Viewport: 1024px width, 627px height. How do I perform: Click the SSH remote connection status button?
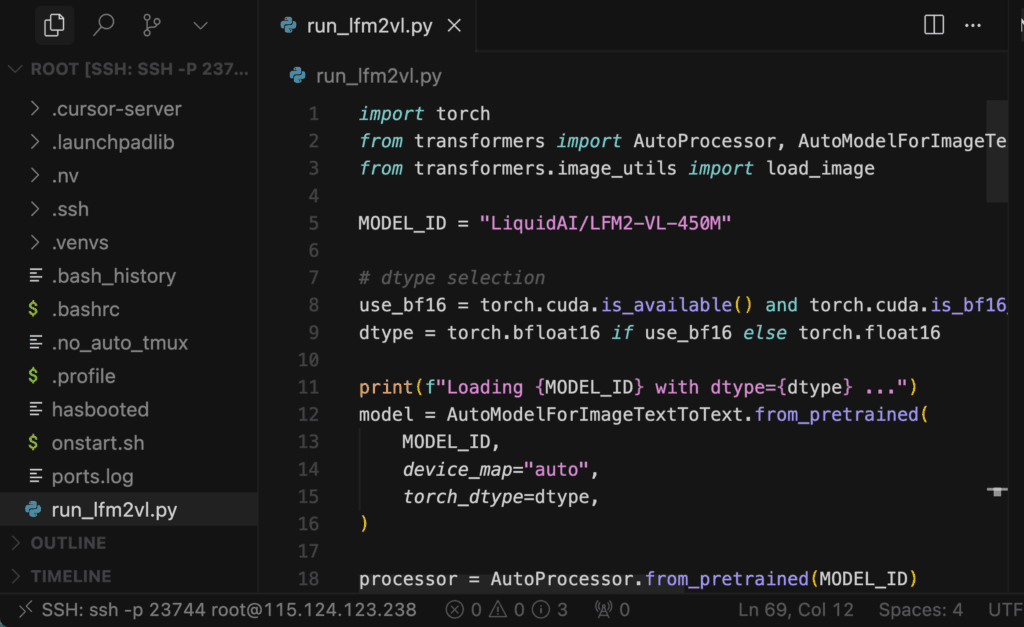point(218,609)
